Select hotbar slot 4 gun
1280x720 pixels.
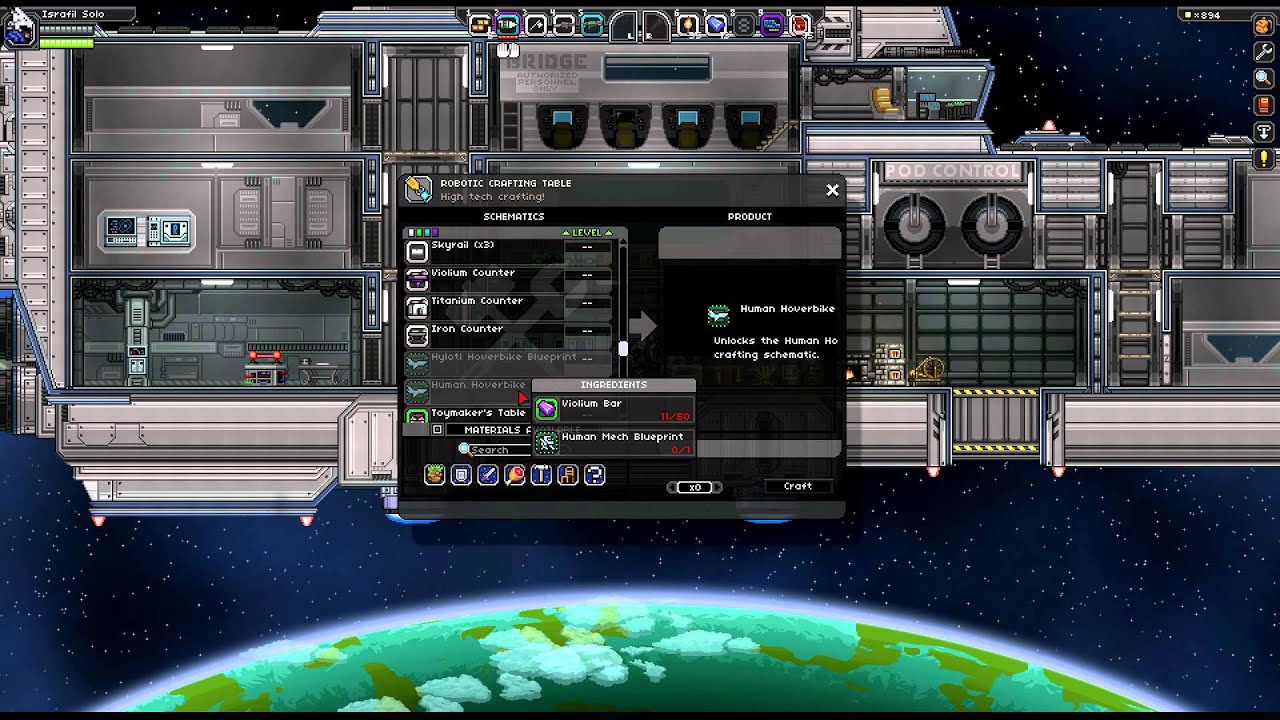[564, 25]
